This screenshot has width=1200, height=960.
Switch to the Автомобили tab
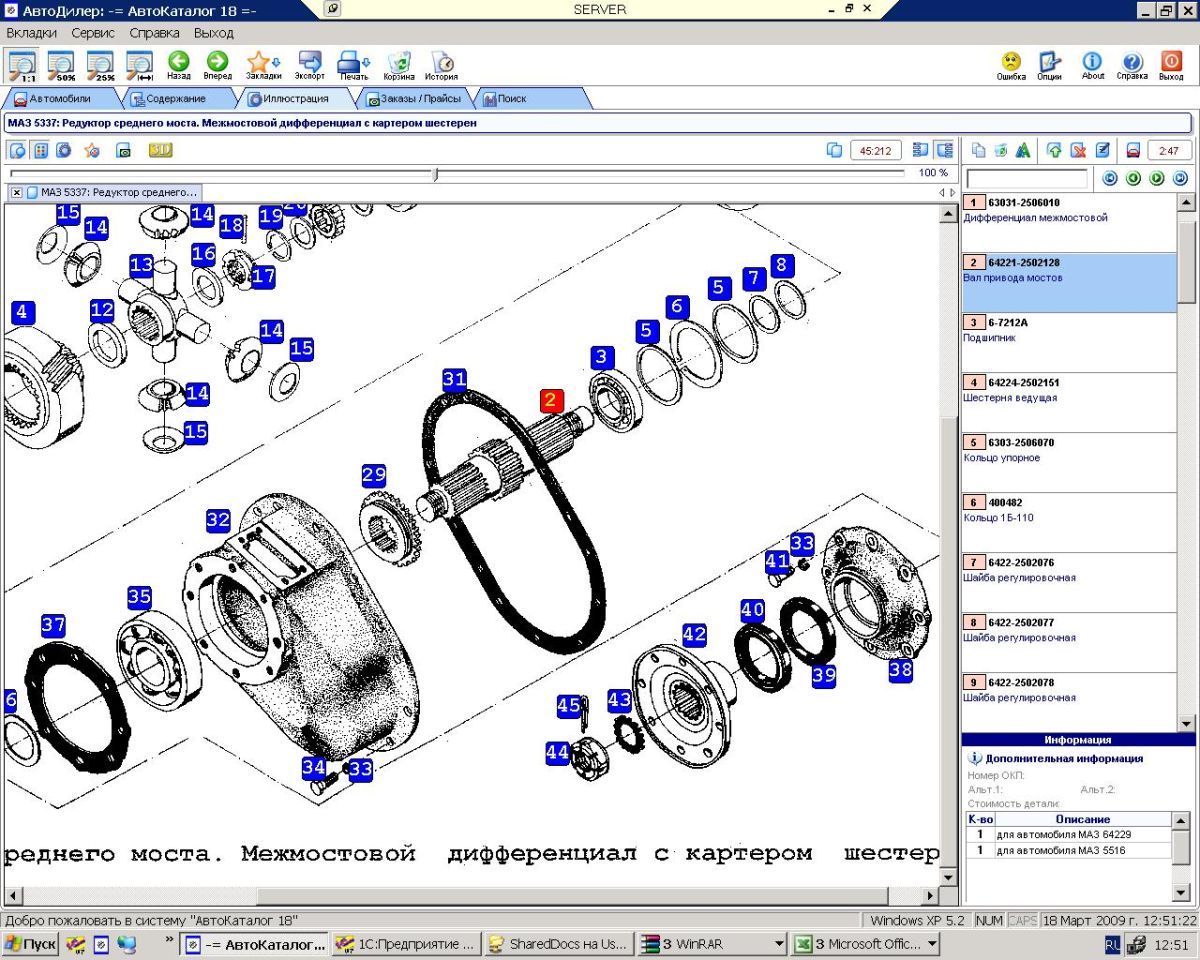(59, 99)
